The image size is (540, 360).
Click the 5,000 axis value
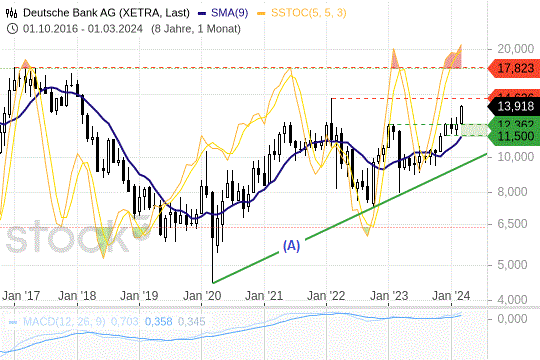[x=512, y=265]
